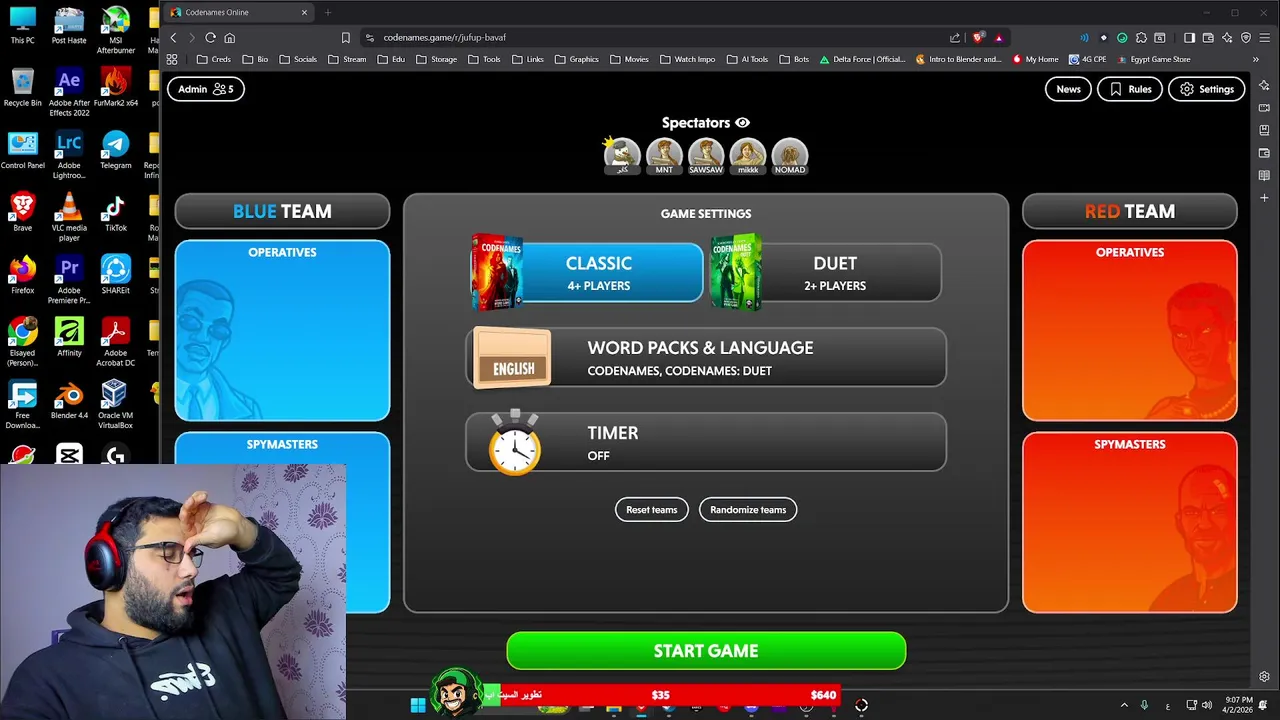Go back in the browser
The width and height of the screenshot is (1280, 720).
[x=173, y=38]
